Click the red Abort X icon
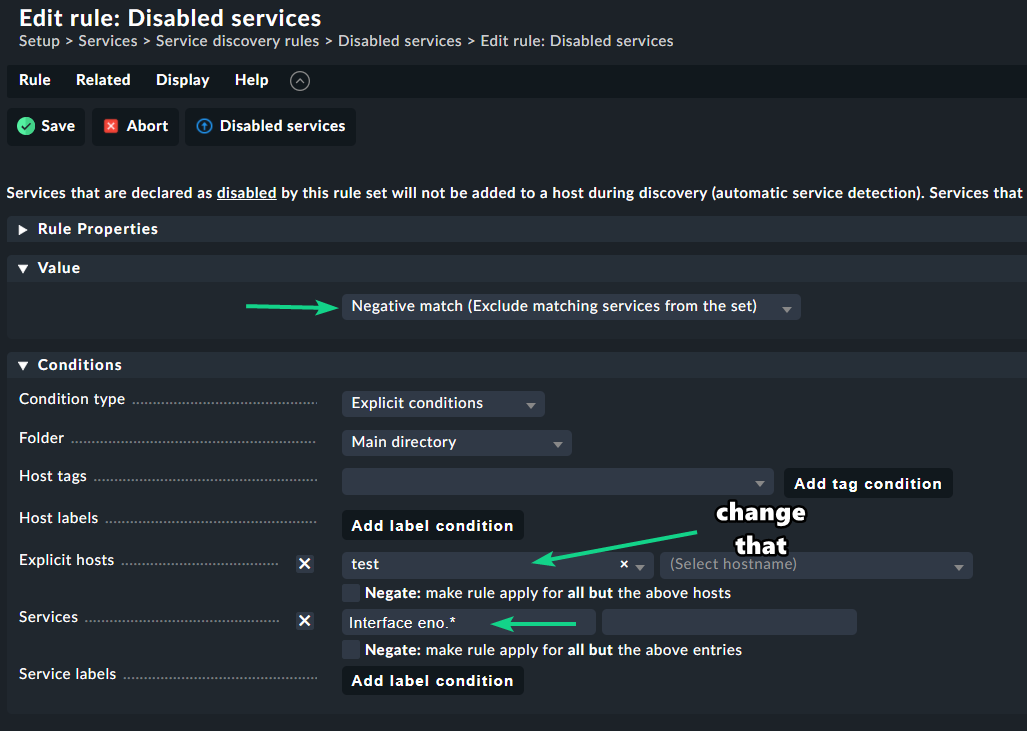 click(111, 126)
